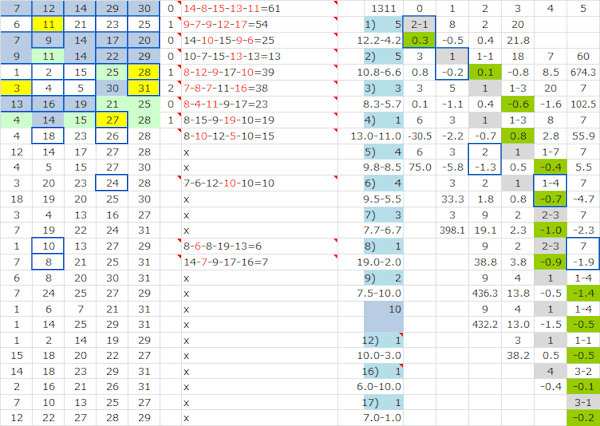Image resolution: width=600 pixels, height=426 pixels.
Task: Select the value 60 in the header 5 column
Action: pos(583,56)
